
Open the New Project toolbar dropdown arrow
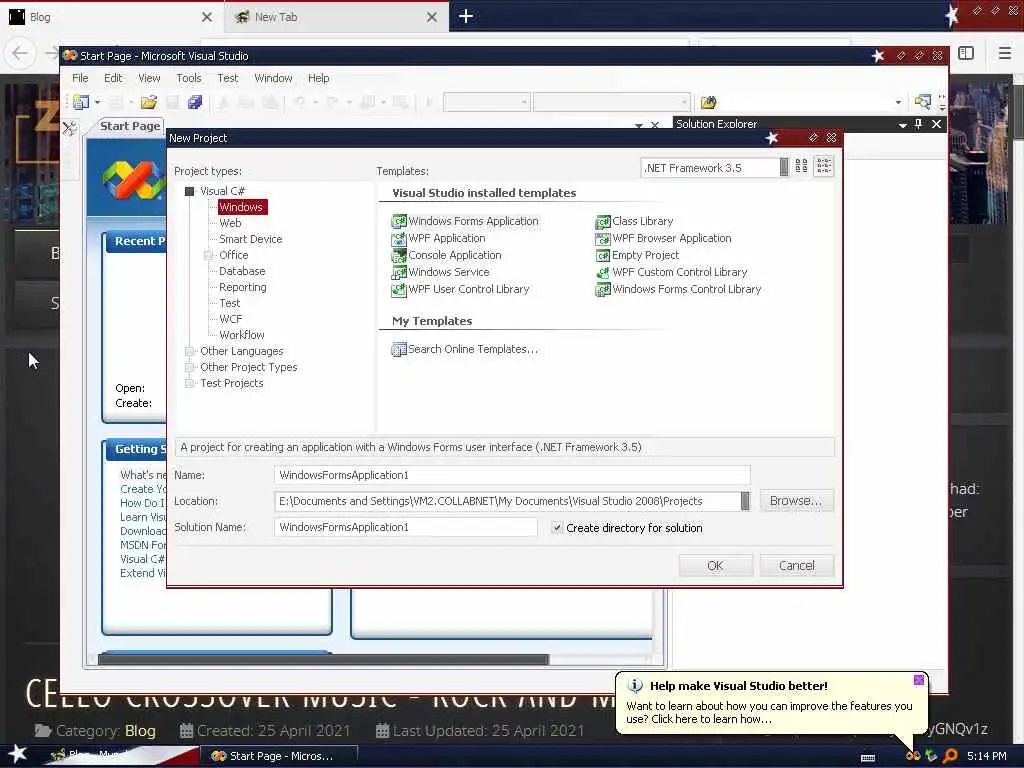tap(97, 103)
